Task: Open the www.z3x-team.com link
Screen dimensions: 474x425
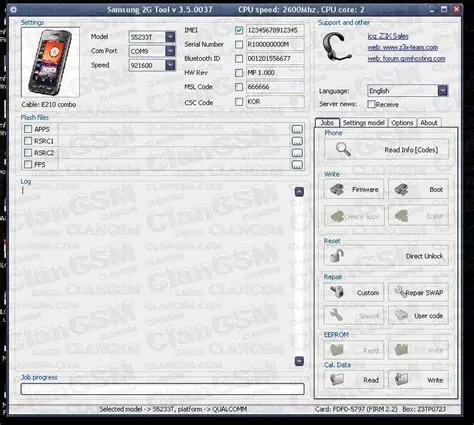Action: [x=403, y=47]
